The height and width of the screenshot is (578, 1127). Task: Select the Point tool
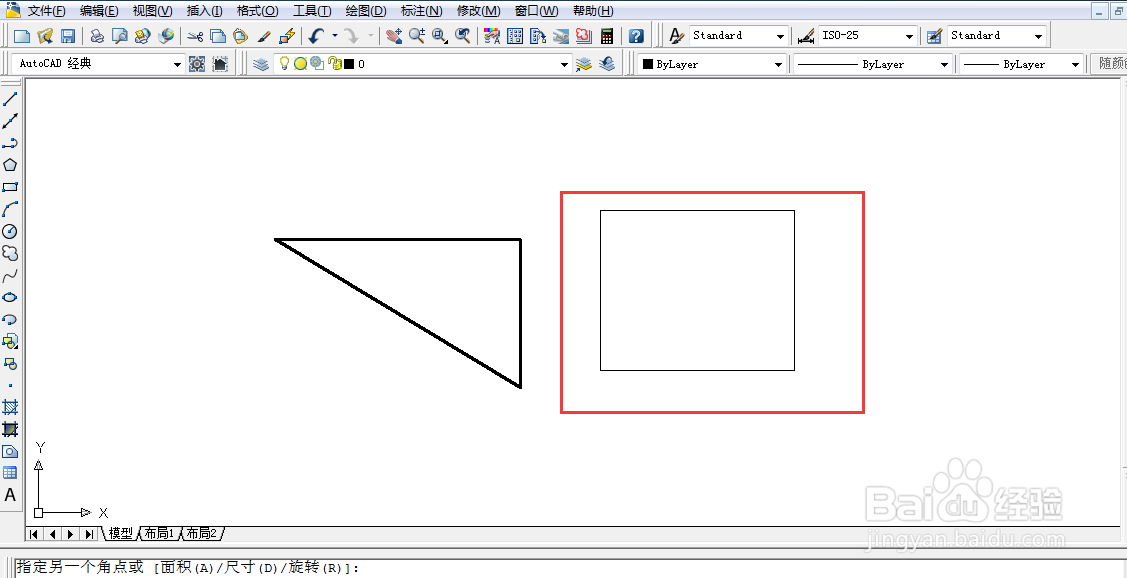(x=10, y=385)
